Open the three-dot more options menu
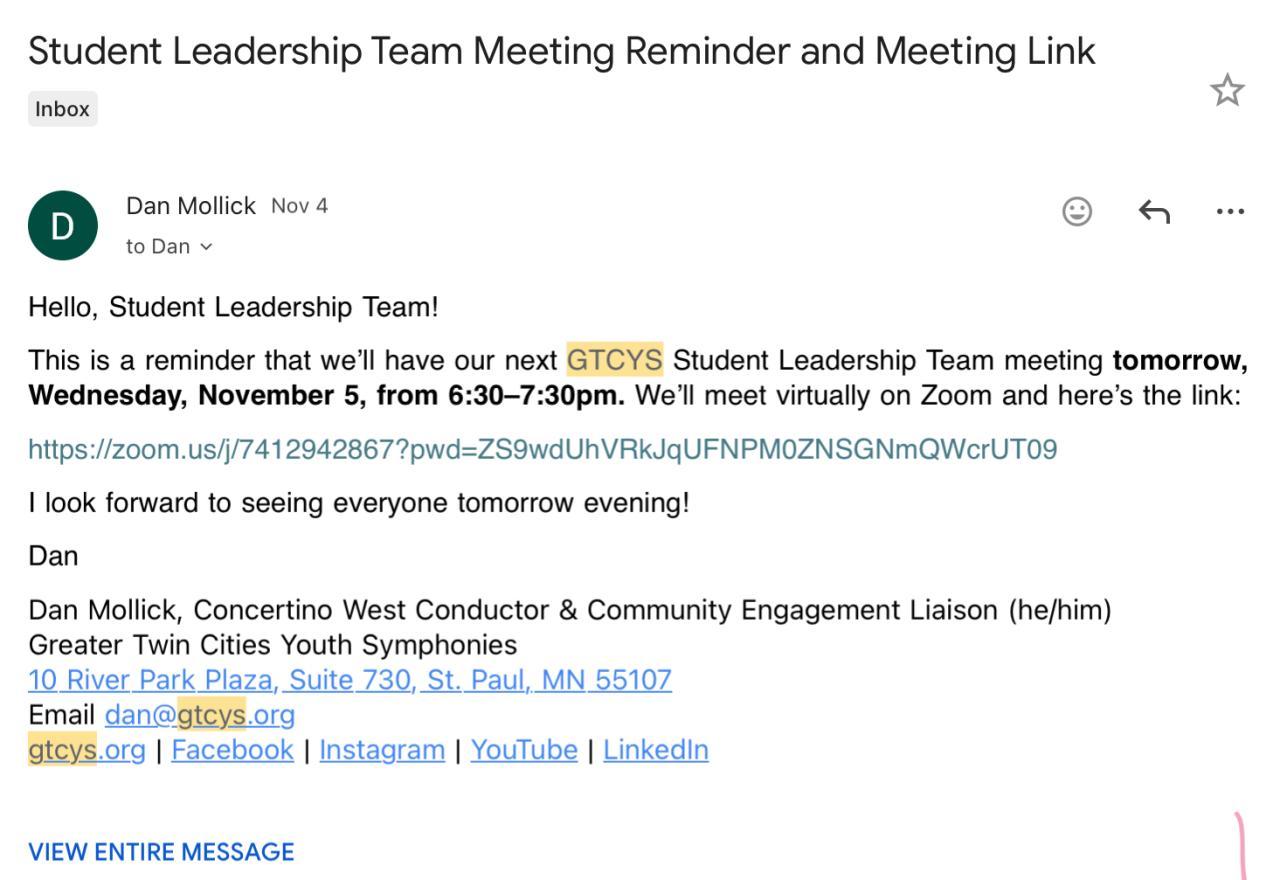 click(1230, 211)
